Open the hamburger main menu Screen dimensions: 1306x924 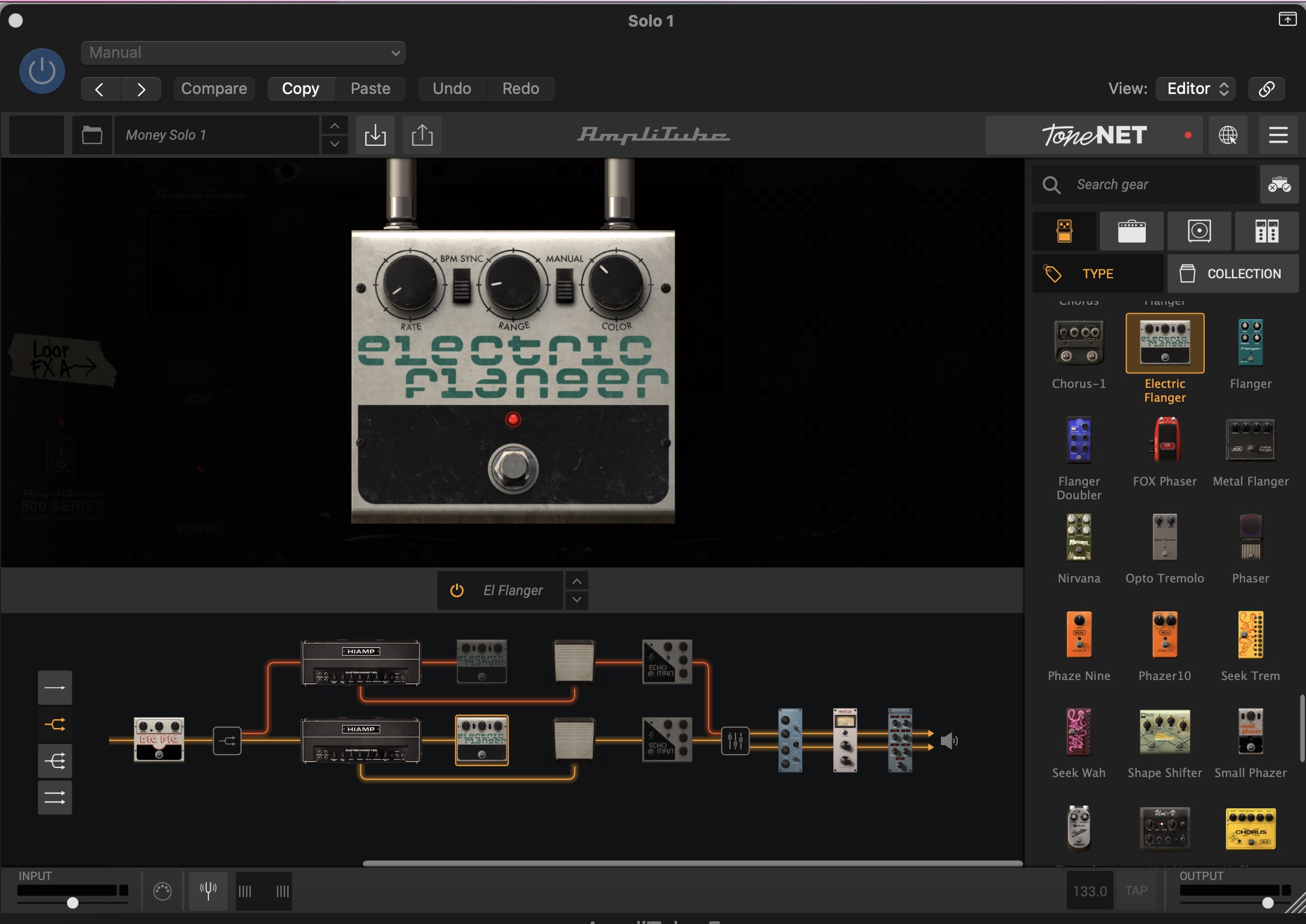click(x=1278, y=135)
